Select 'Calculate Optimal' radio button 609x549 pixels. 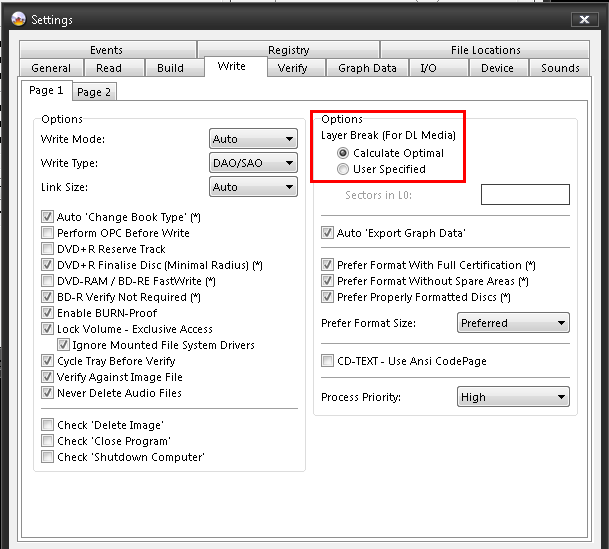coord(345,153)
